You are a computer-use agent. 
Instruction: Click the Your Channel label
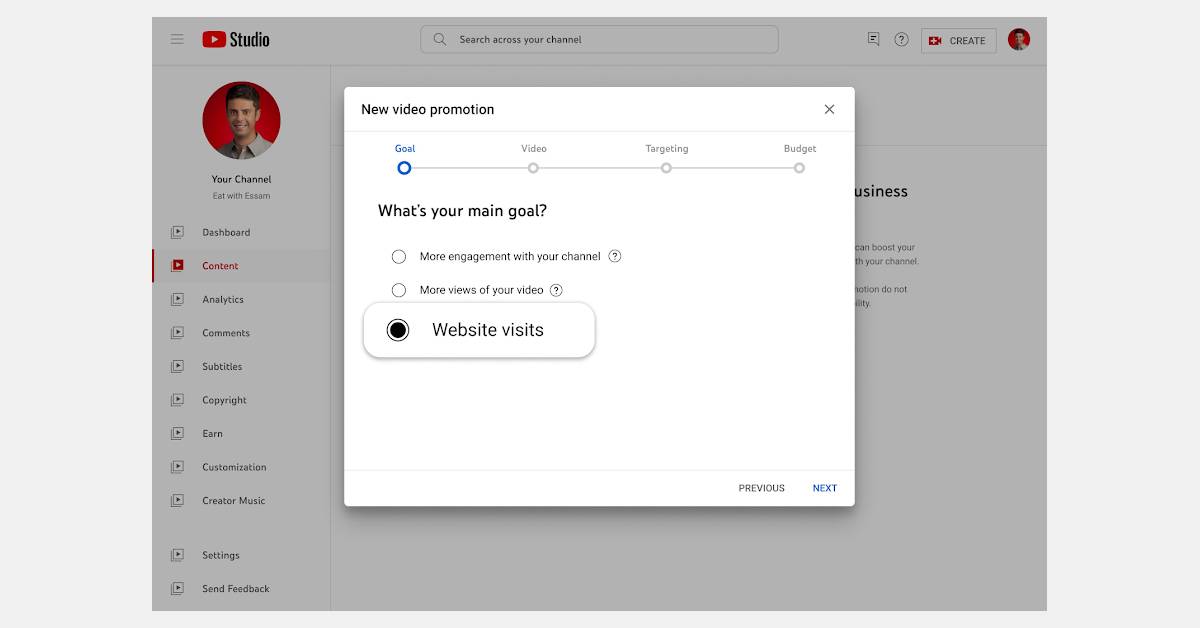(x=241, y=180)
